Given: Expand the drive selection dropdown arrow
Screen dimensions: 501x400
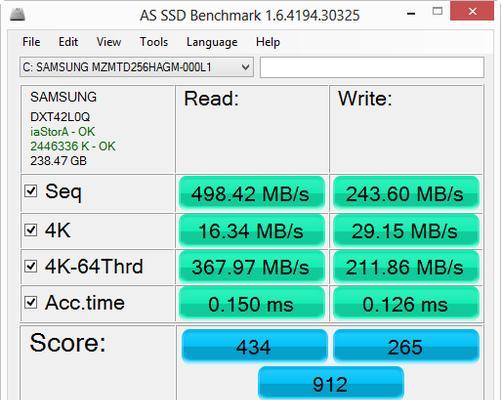Looking at the screenshot, I should 245,67.
